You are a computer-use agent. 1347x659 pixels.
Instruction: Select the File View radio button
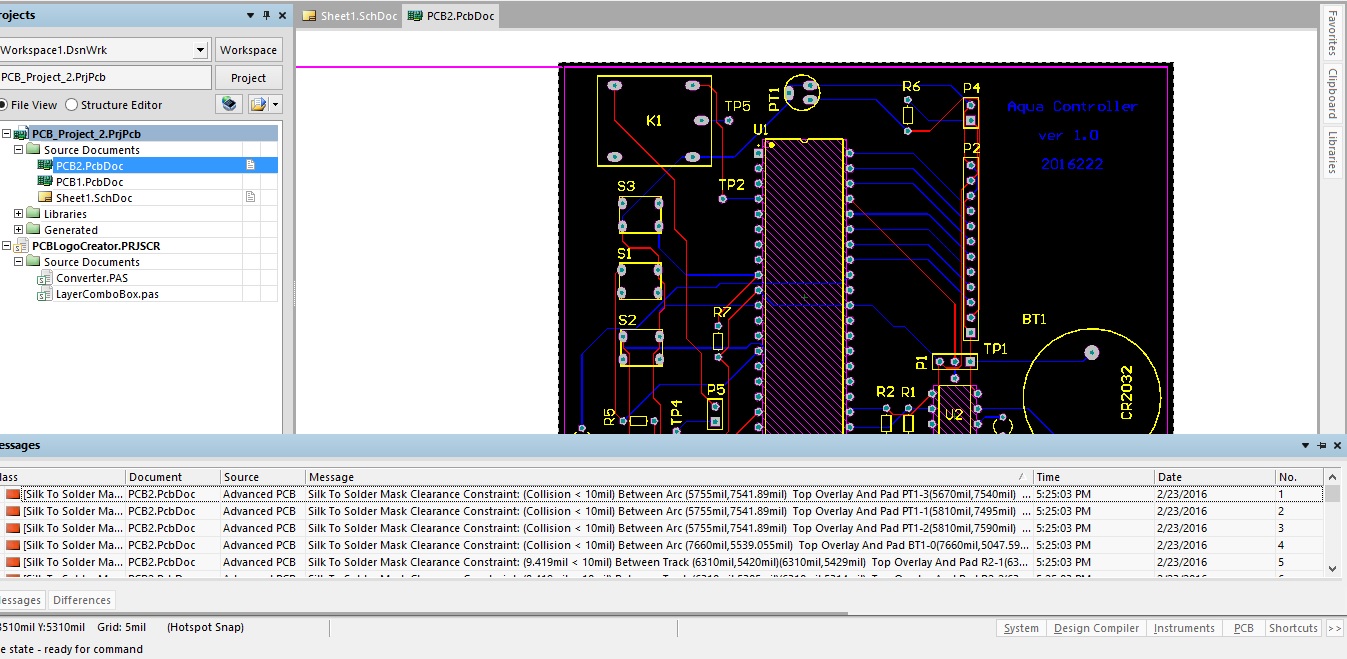(3, 105)
